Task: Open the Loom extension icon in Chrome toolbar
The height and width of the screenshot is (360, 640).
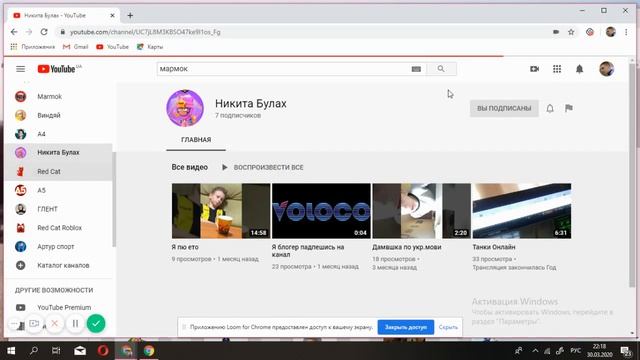Action: coord(590,32)
